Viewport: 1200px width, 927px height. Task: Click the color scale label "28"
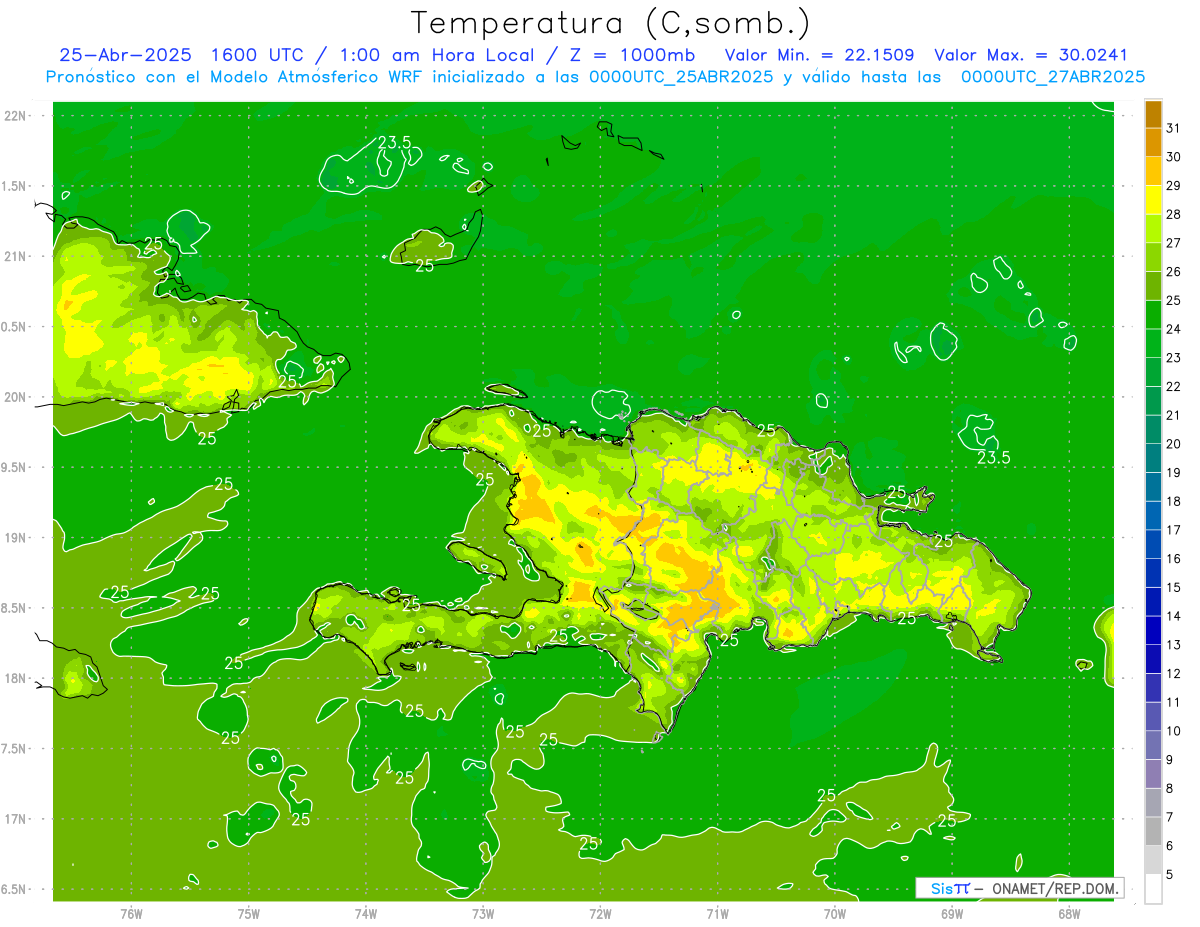[x=1174, y=214]
